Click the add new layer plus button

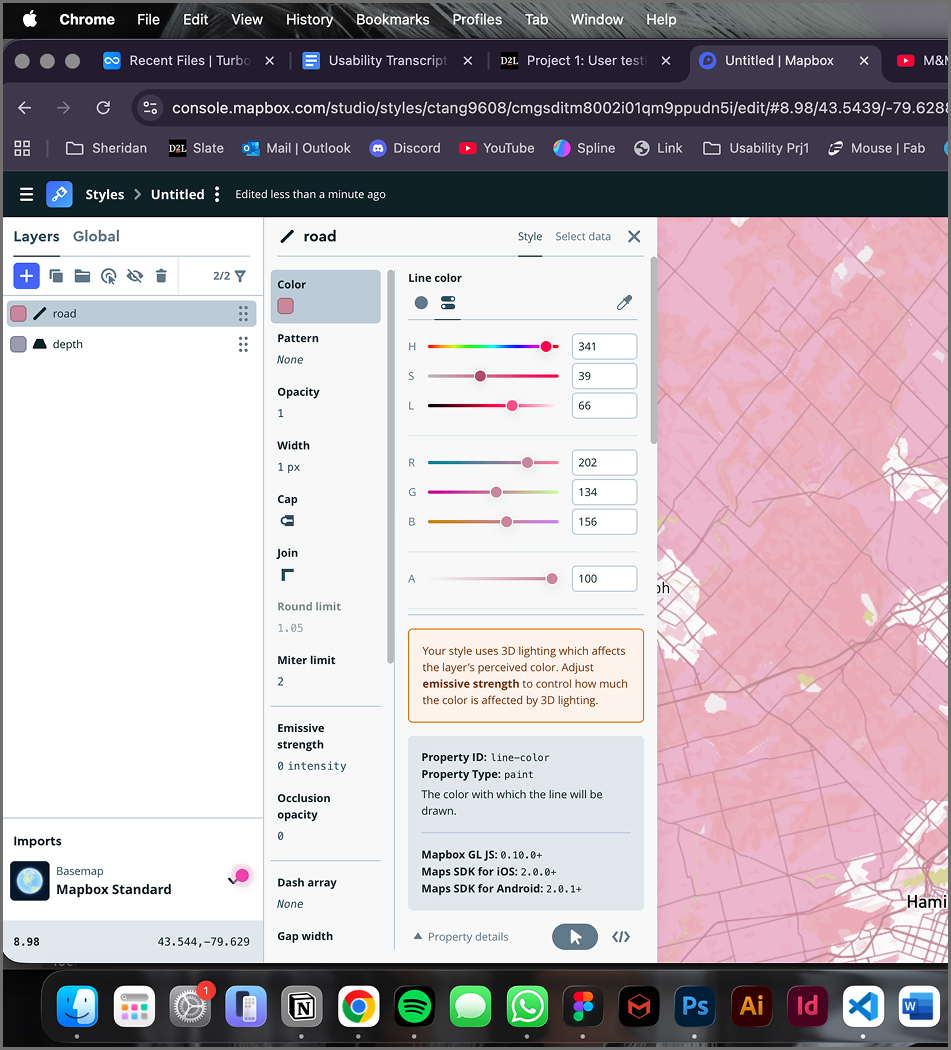click(x=27, y=276)
